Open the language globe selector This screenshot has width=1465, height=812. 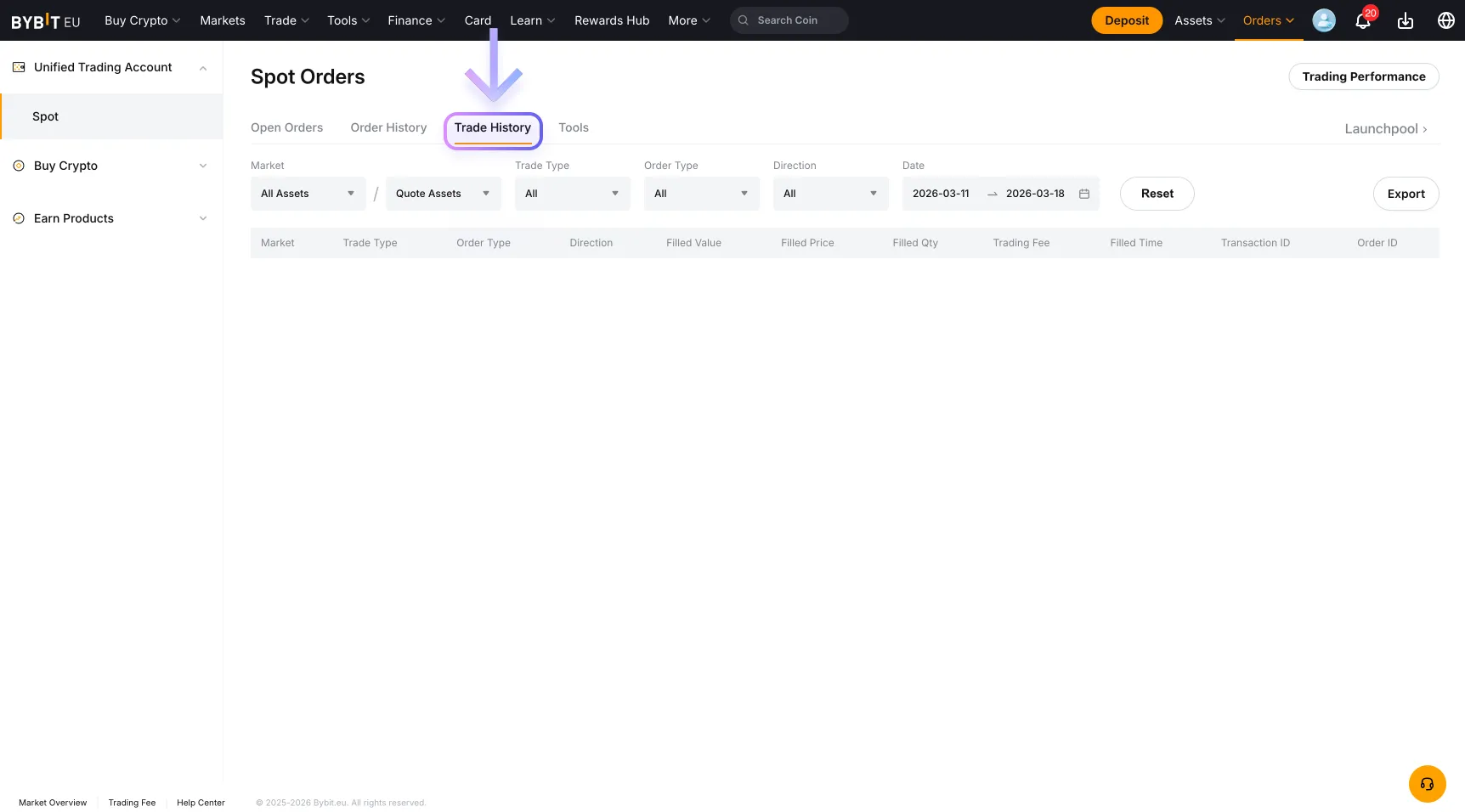tap(1445, 20)
